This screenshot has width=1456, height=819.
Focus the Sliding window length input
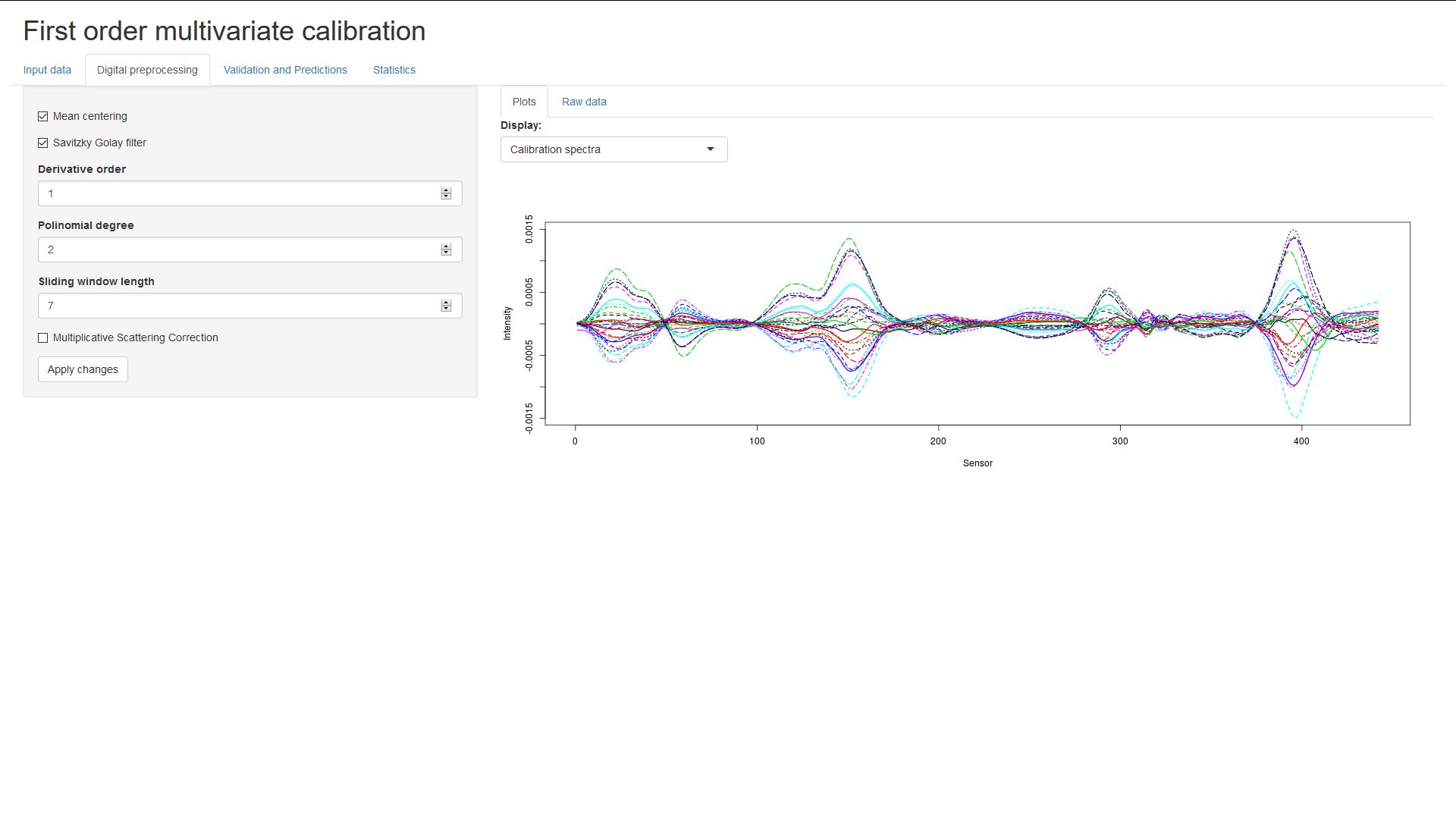(235, 306)
